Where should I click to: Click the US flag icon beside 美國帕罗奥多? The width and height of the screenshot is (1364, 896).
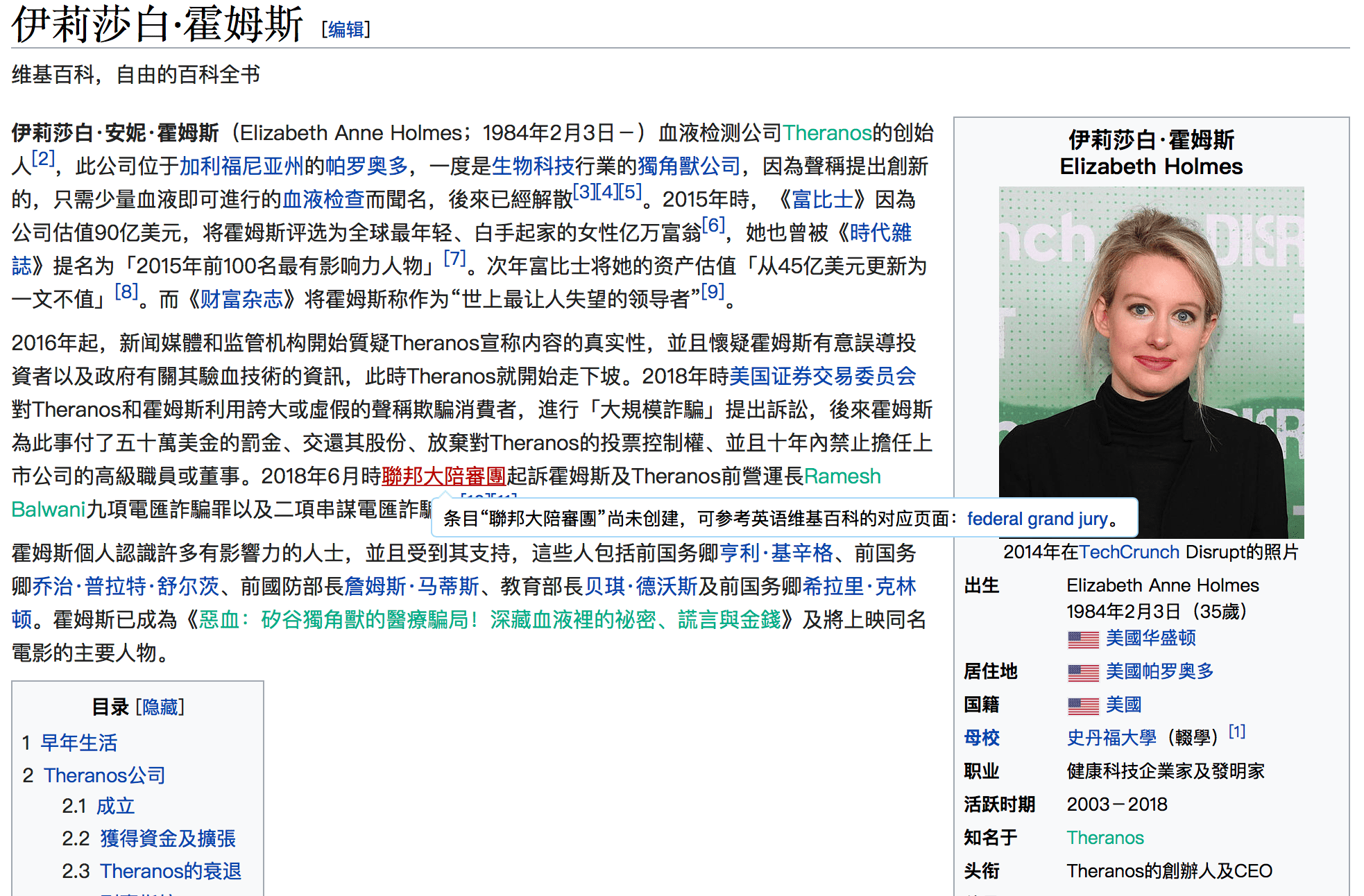click(x=1082, y=672)
